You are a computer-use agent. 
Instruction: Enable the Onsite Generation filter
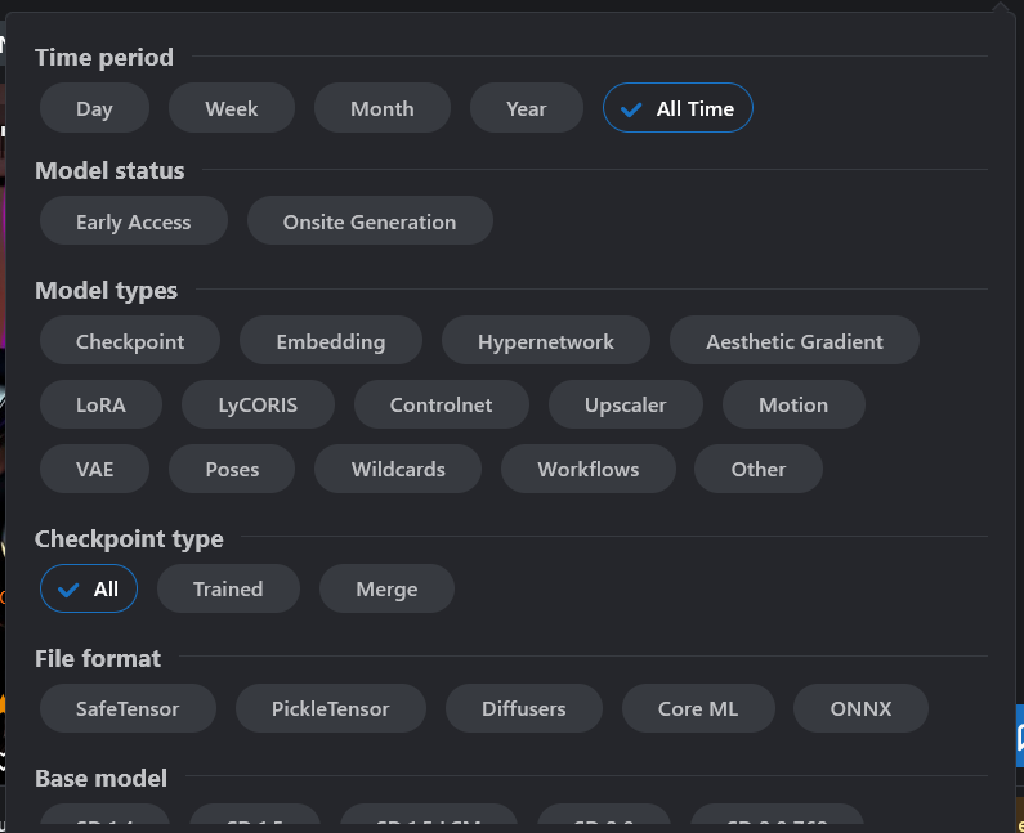coord(369,221)
